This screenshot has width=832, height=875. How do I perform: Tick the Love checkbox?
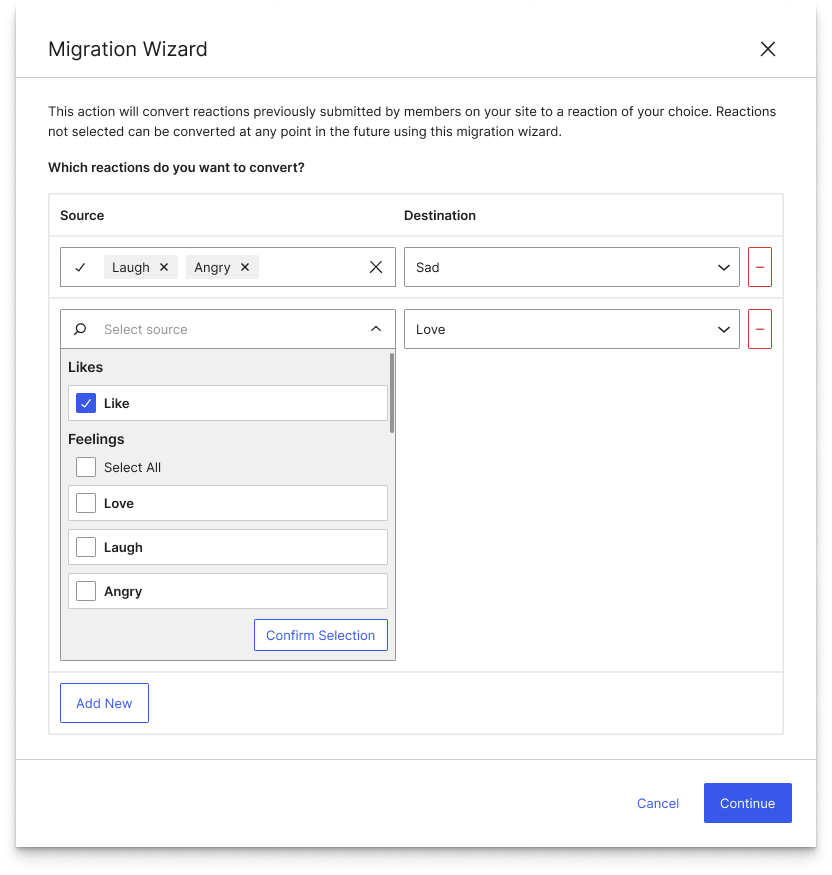[86, 504]
